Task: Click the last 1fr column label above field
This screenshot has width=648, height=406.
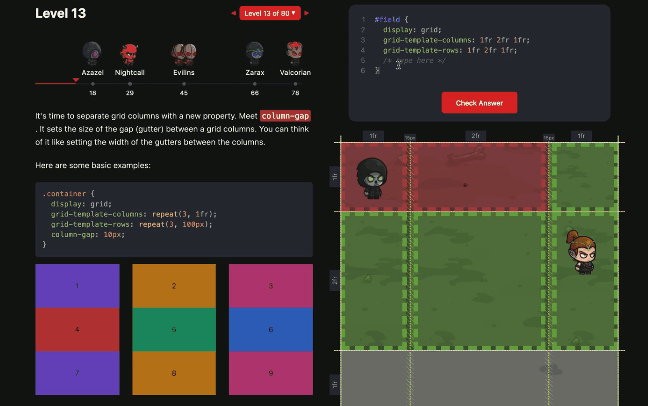Action: tap(581, 136)
